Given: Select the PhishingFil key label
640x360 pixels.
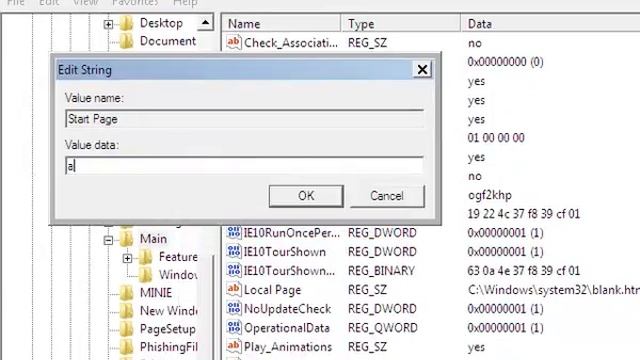Looking at the screenshot, I should (169, 347).
